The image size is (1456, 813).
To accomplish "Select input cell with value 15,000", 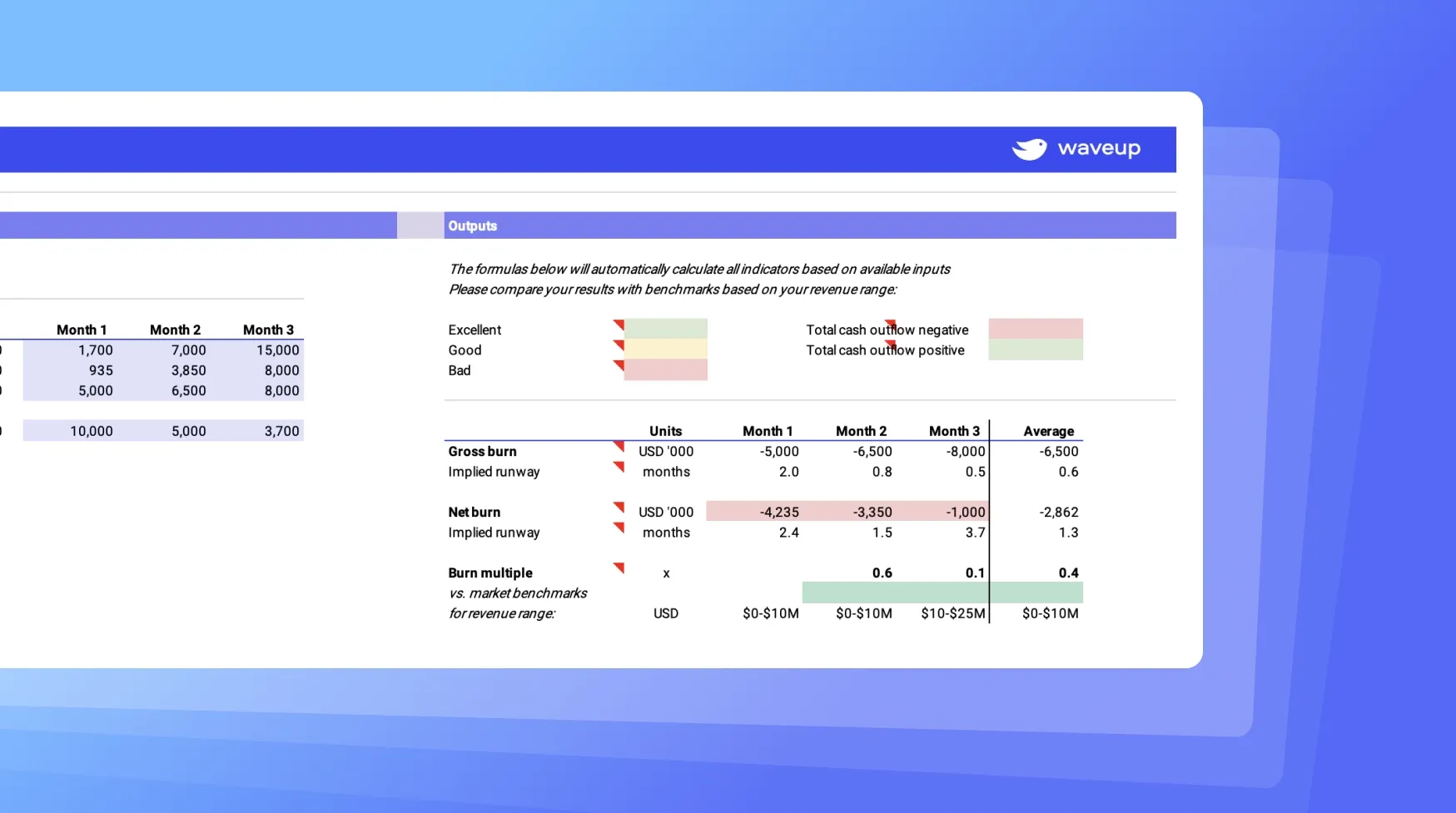I will [277, 350].
